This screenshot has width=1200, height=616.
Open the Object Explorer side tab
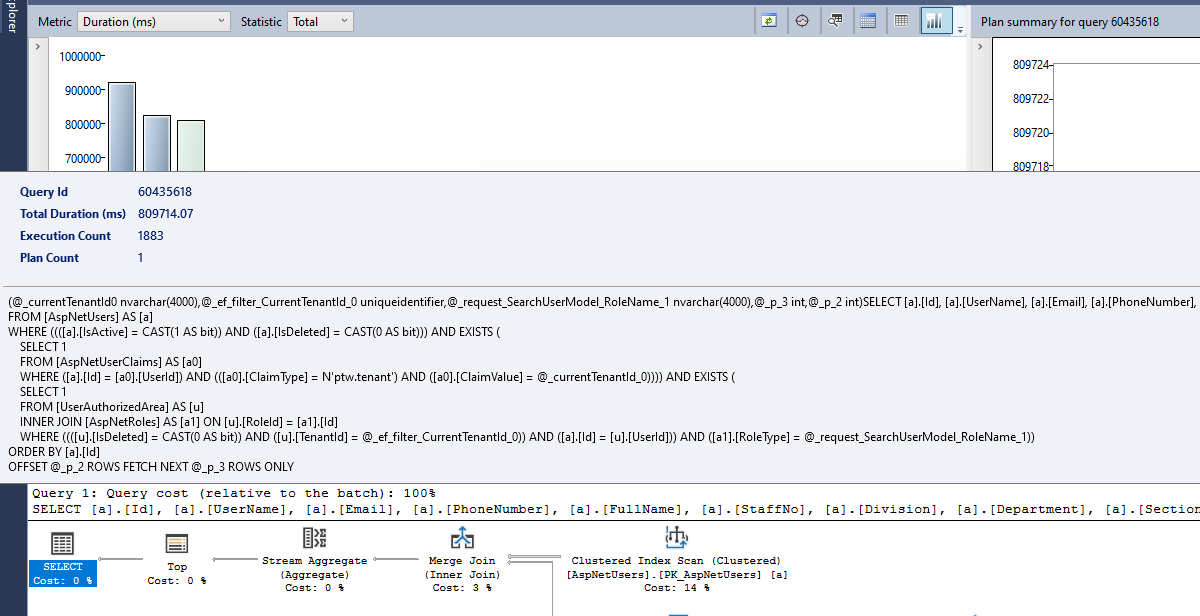click(x=13, y=17)
